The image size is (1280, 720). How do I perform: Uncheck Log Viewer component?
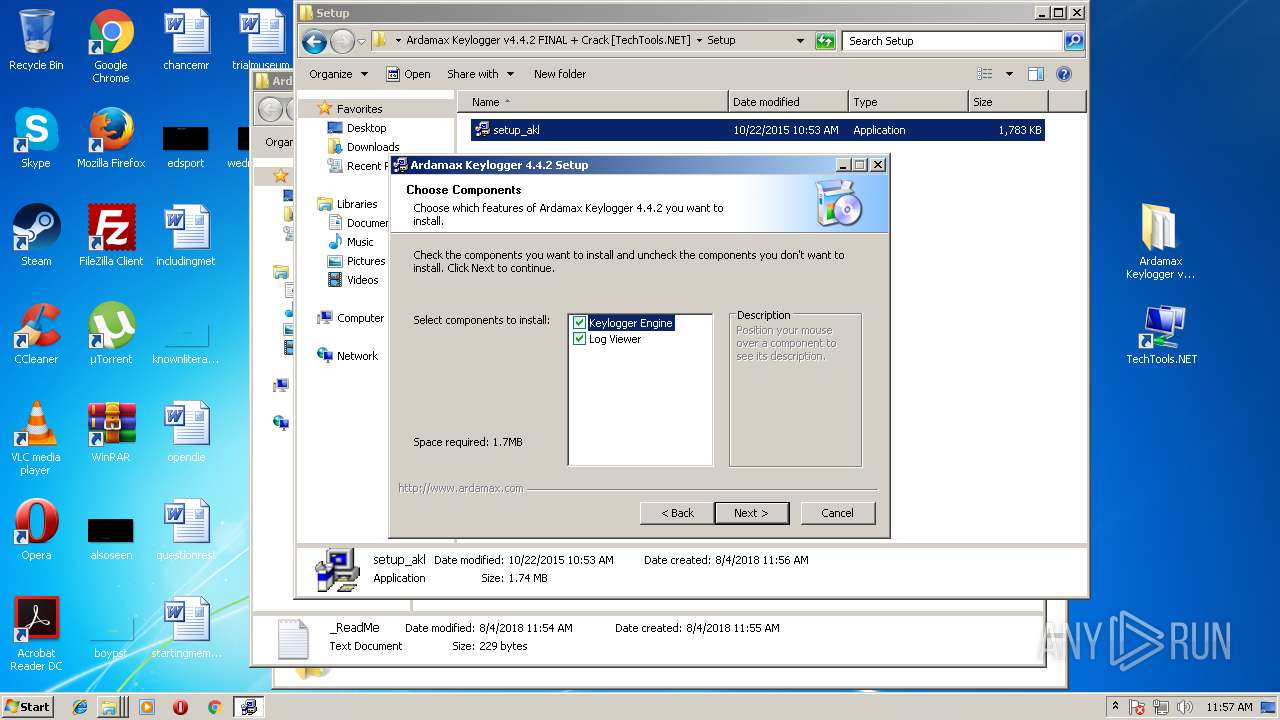[x=579, y=339]
